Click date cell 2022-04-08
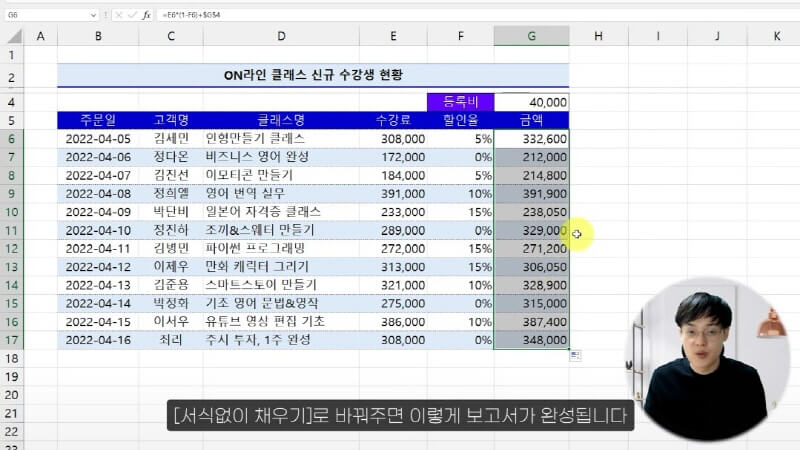Image resolution: width=800 pixels, height=450 pixels. point(98,194)
